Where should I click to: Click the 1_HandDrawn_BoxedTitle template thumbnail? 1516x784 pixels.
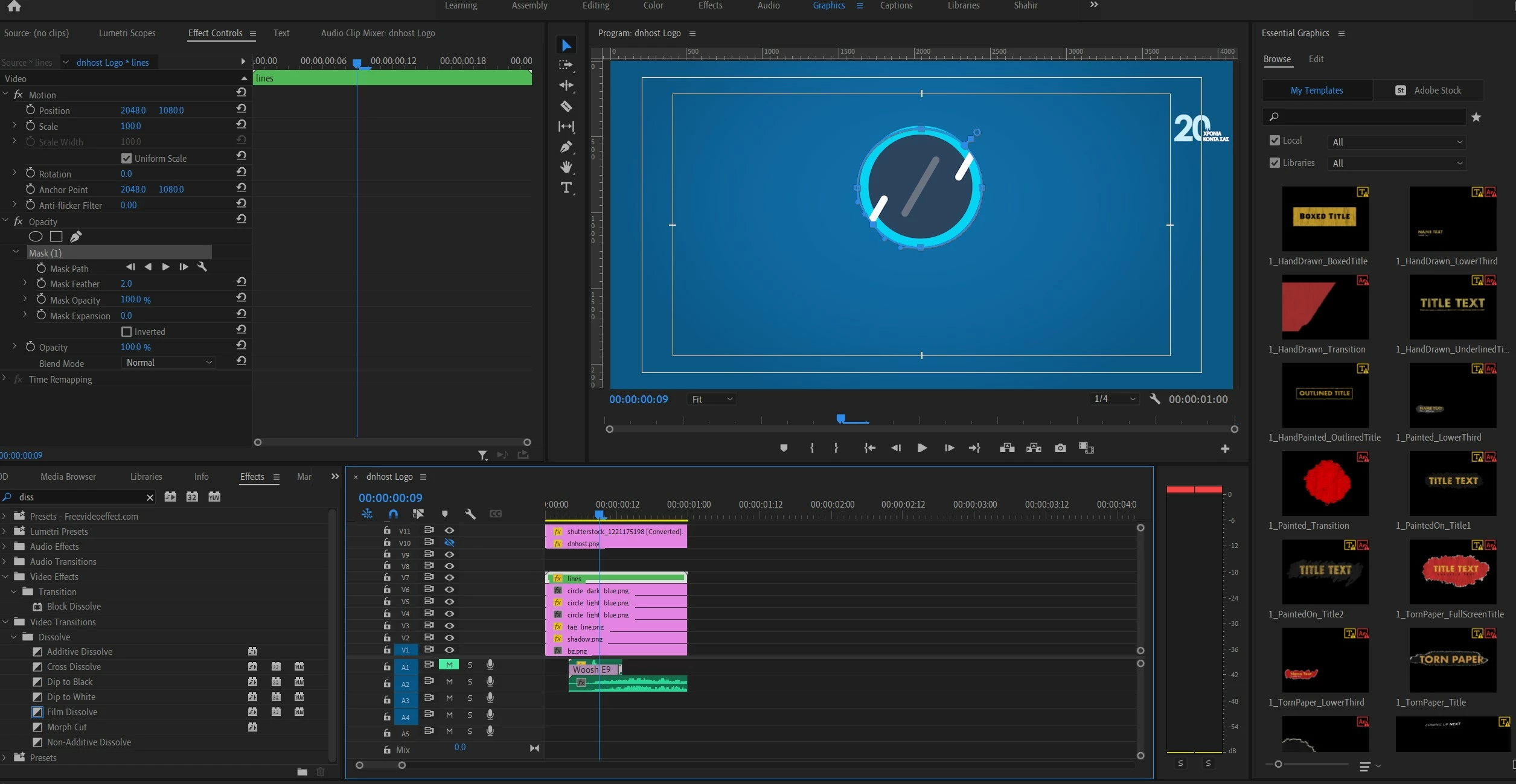pyautogui.click(x=1325, y=218)
